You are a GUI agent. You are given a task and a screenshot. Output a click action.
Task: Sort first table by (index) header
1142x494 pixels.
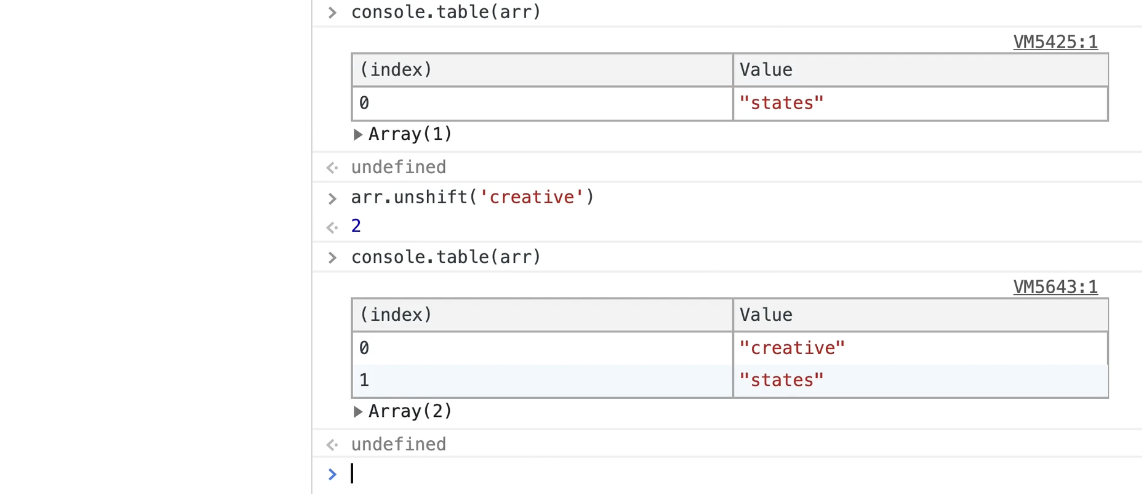click(x=542, y=70)
